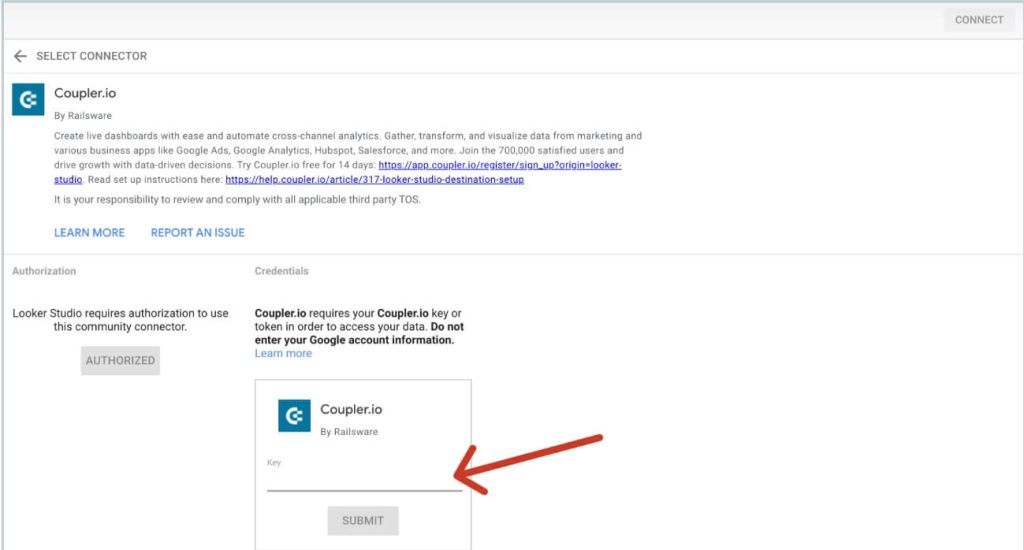Image resolution: width=1024 pixels, height=550 pixels.
Task: Click the Coupler.io logo inside the credentials card
Action: [x=293, y=416]
